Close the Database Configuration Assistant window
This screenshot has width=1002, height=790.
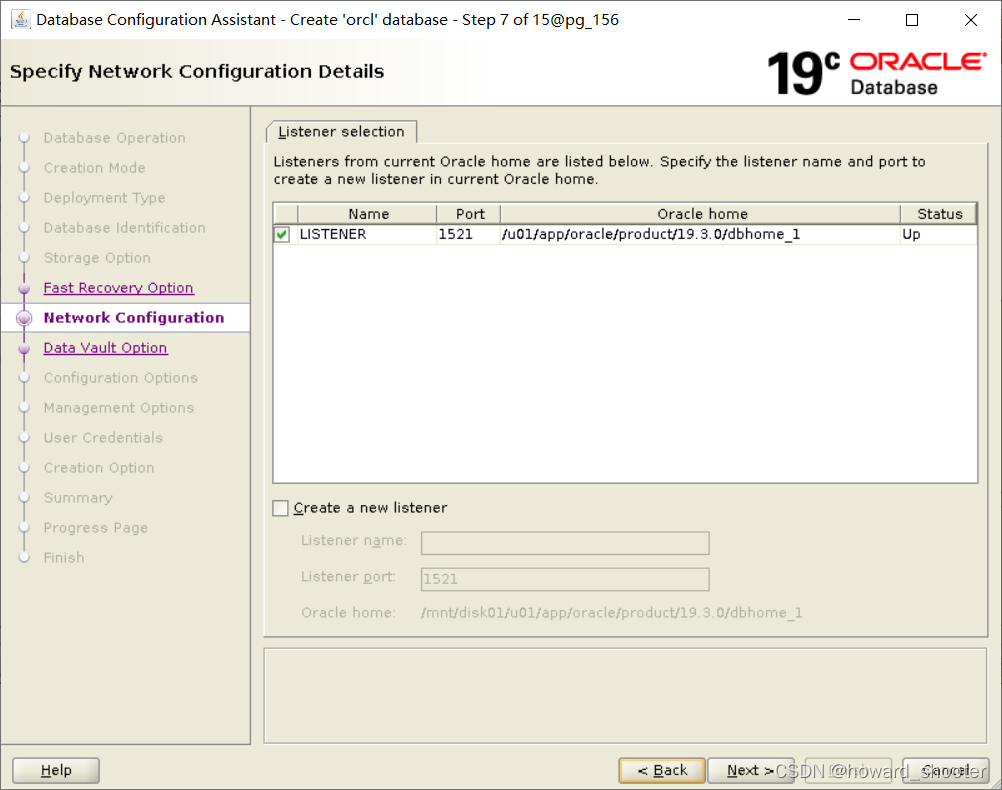point(971,20)
